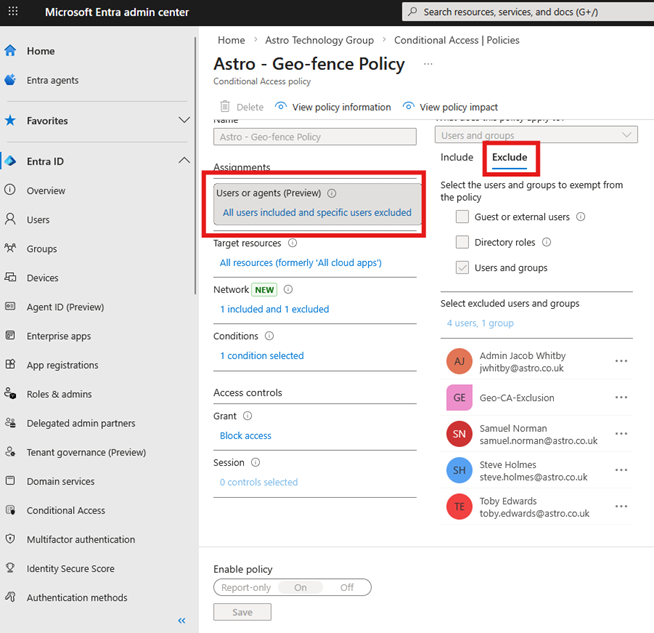Click the Users person icon in sidebar
This screenshot has height=633, width=654.
[10, 219]
